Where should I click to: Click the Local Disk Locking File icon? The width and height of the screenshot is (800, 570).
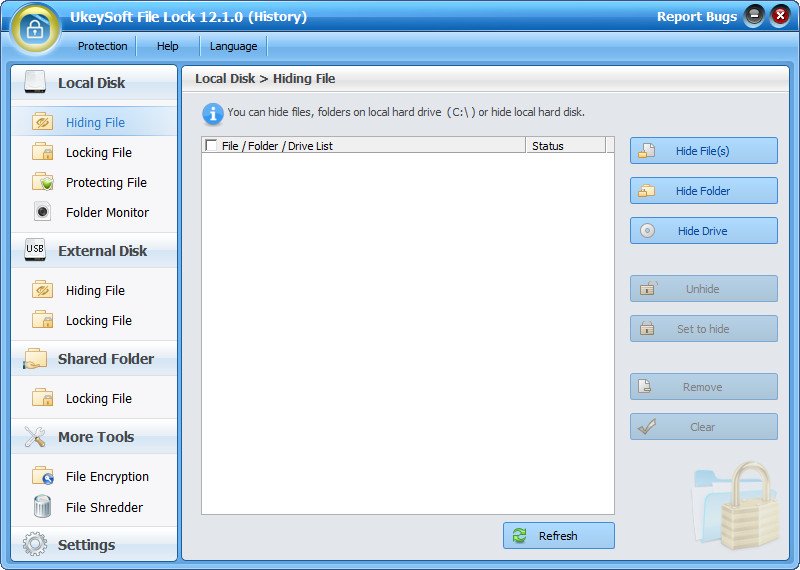coord(42,152)
